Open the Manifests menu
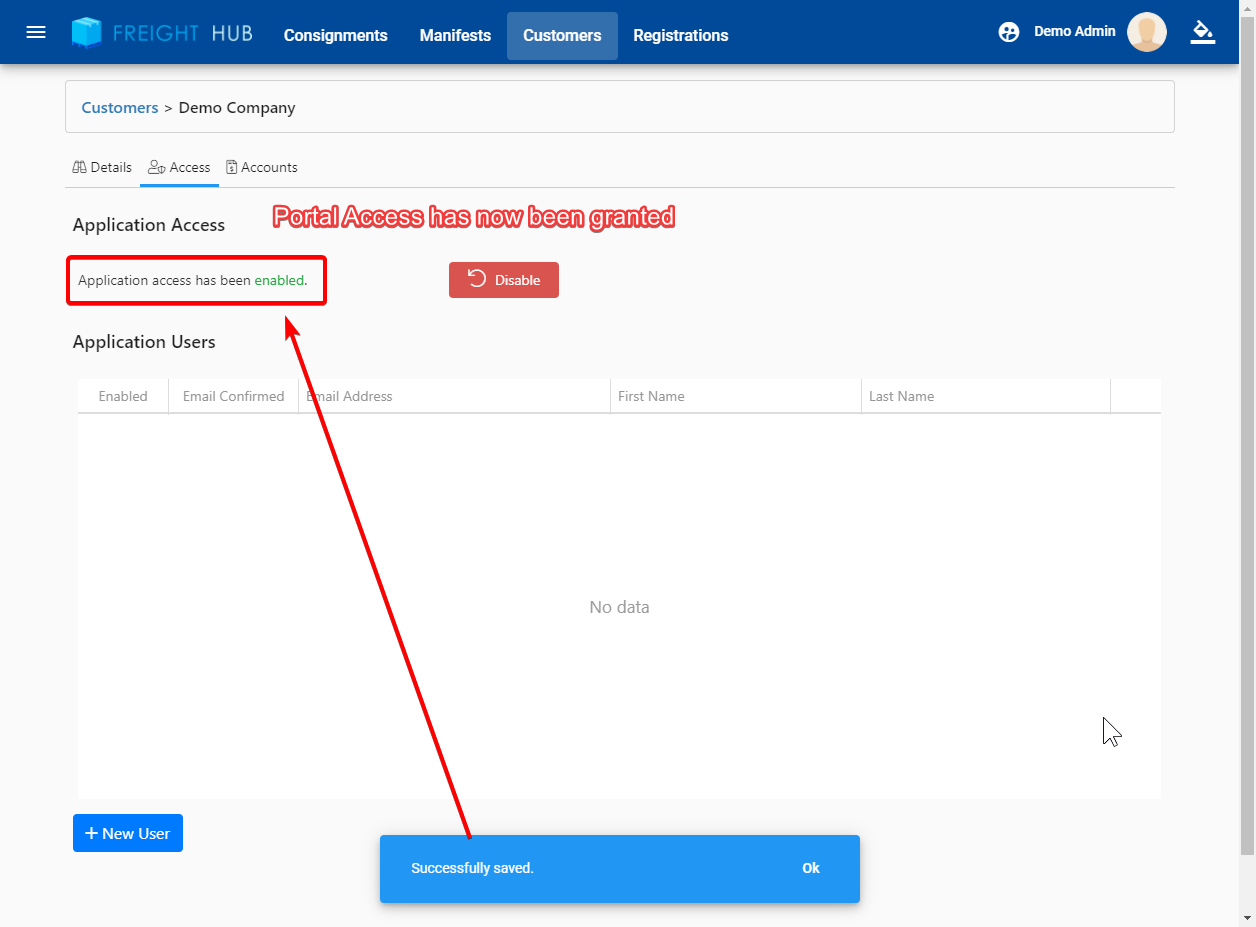 [455, 35]
